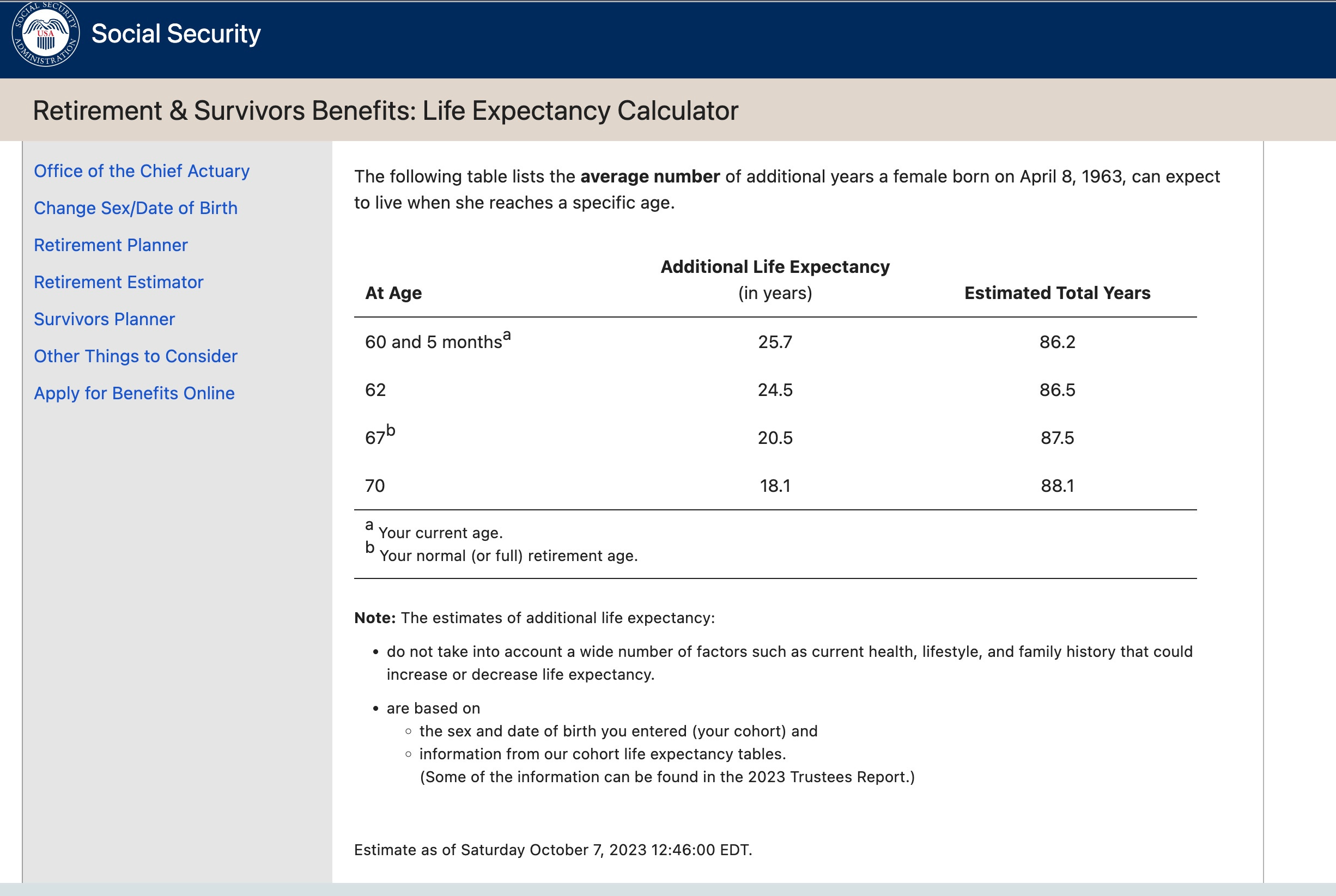
Task: Select the 20.5 life expectancy value
Action: (x=775, y=438)
